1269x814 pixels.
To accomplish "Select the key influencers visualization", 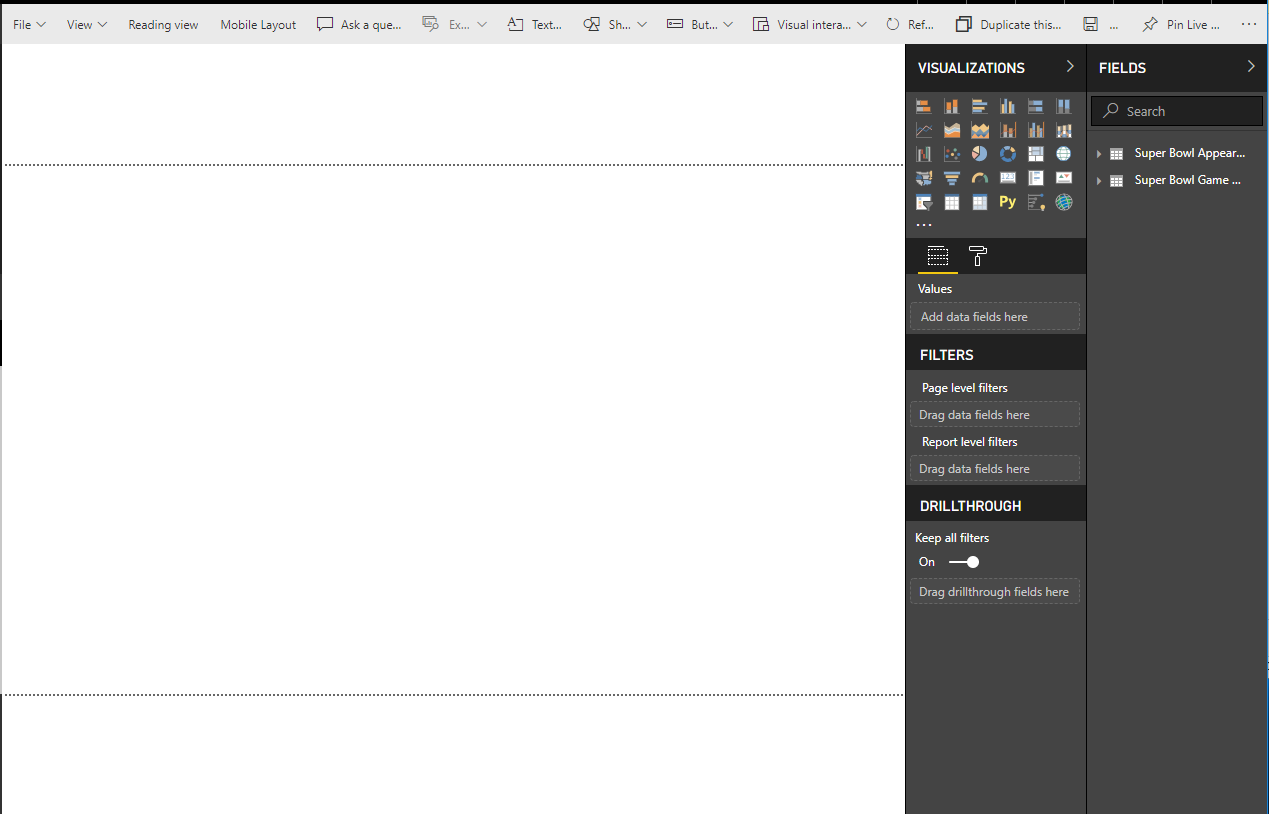I will pos(1036,202).
